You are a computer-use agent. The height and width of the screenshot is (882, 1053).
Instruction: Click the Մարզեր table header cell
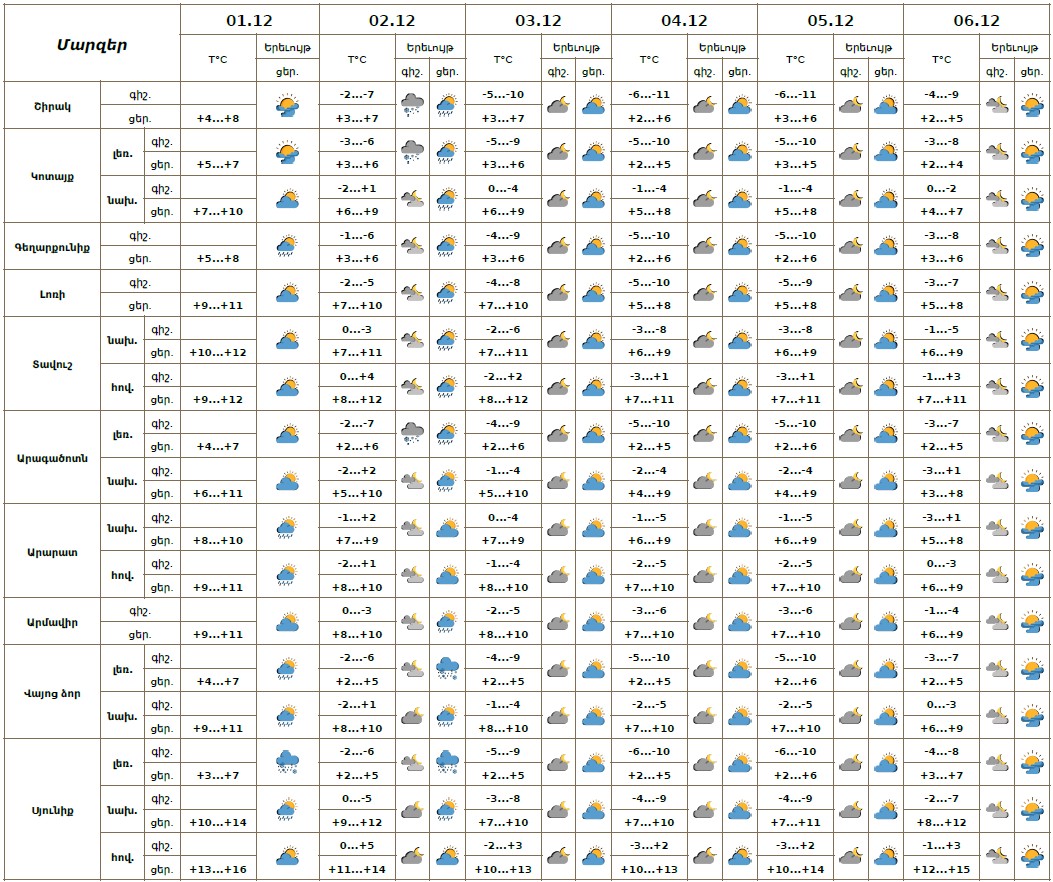(x=91, y=44)
